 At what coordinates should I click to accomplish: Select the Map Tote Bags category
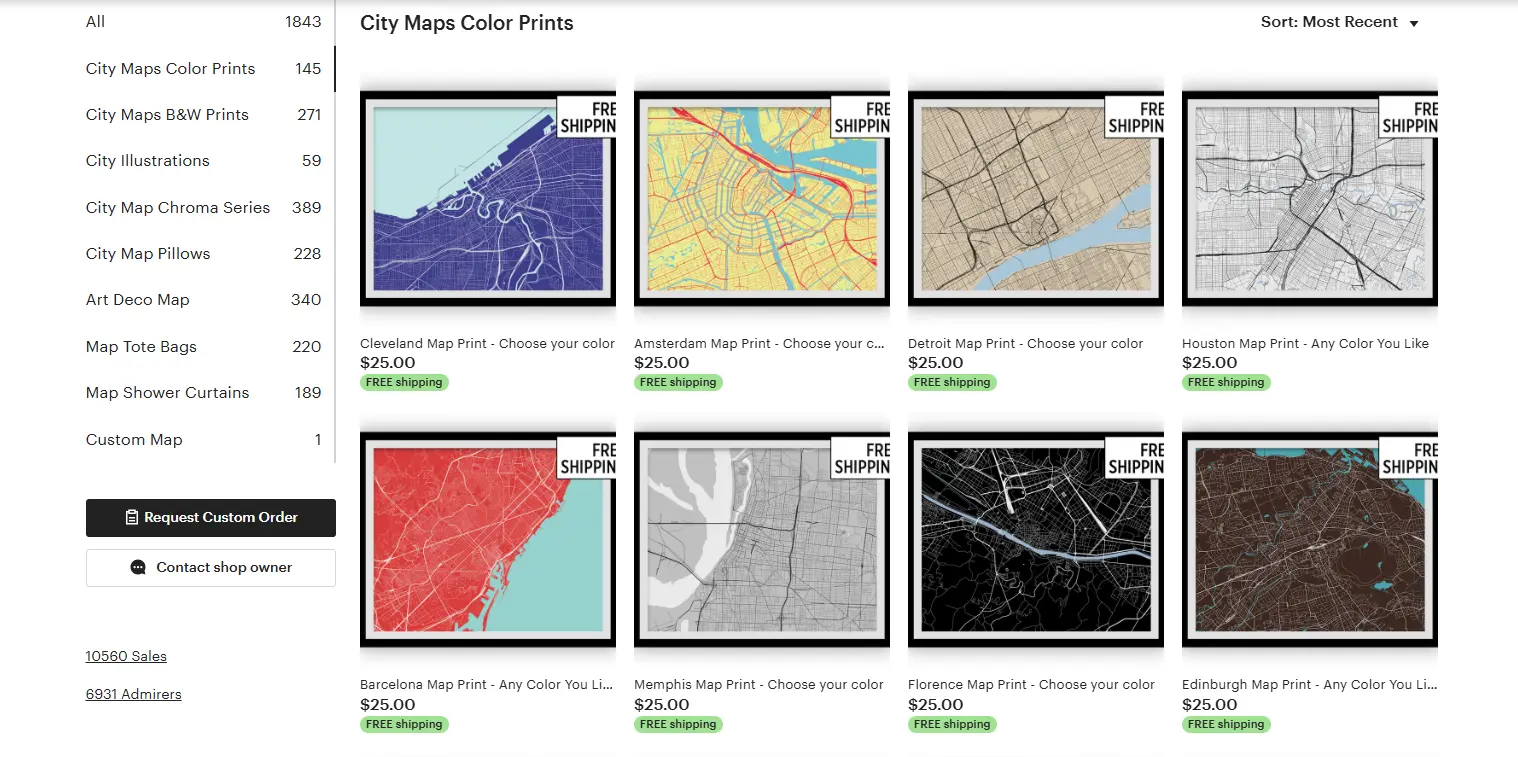point(141,346)
